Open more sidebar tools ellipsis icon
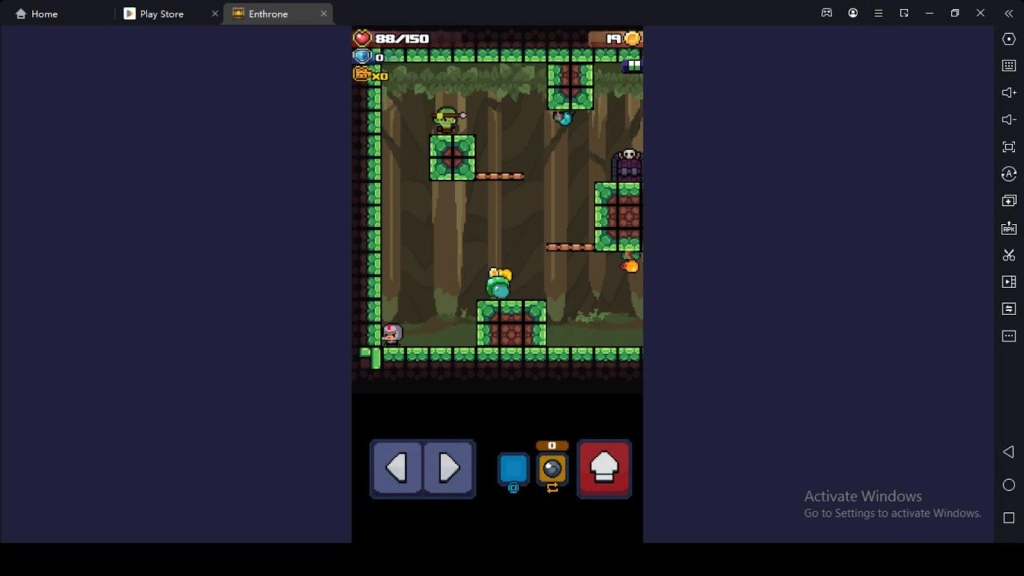This screenshot has height=576, width=1024. [1009, 336]
